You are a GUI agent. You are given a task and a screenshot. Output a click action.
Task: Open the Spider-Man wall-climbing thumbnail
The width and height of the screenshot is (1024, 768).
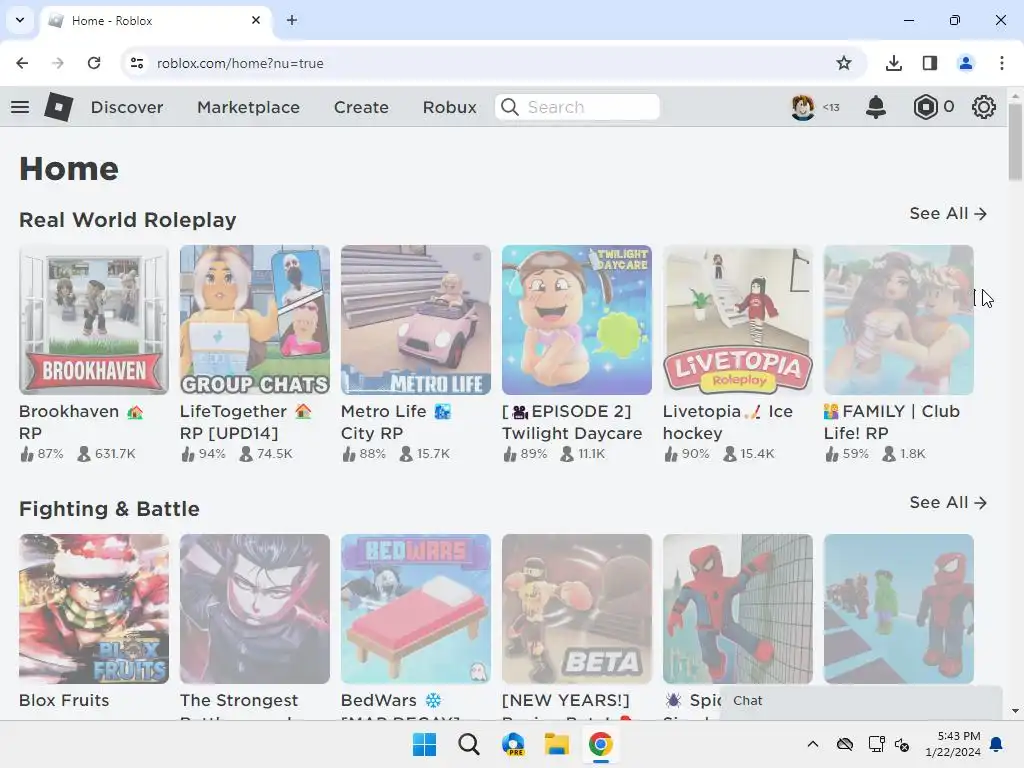[738, 609]
